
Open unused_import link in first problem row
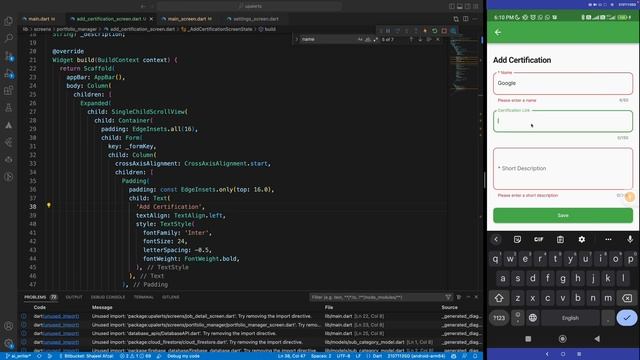[61, 316]
